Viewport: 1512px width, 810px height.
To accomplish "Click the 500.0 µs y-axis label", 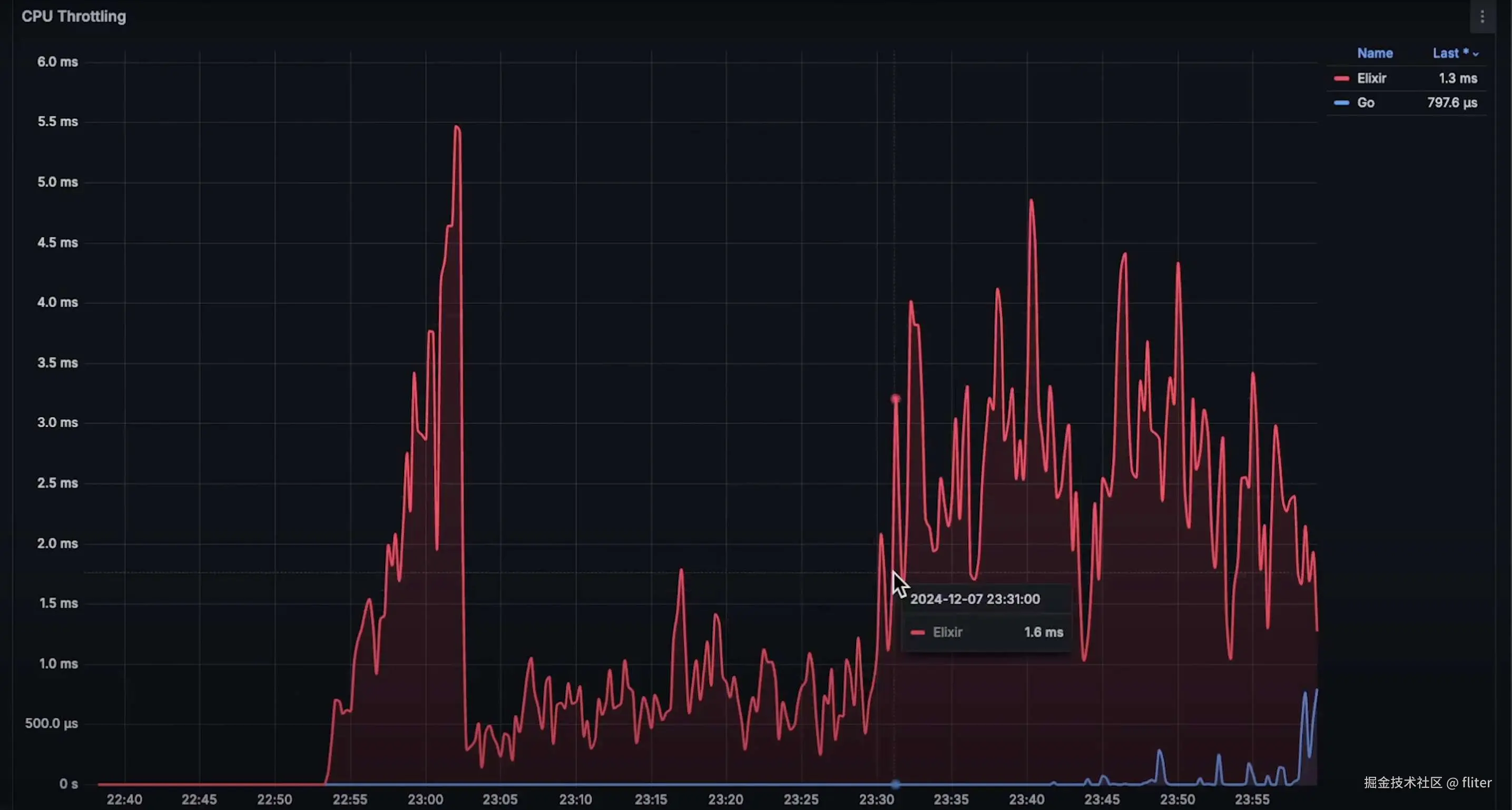I will click(x=52, y=724).
